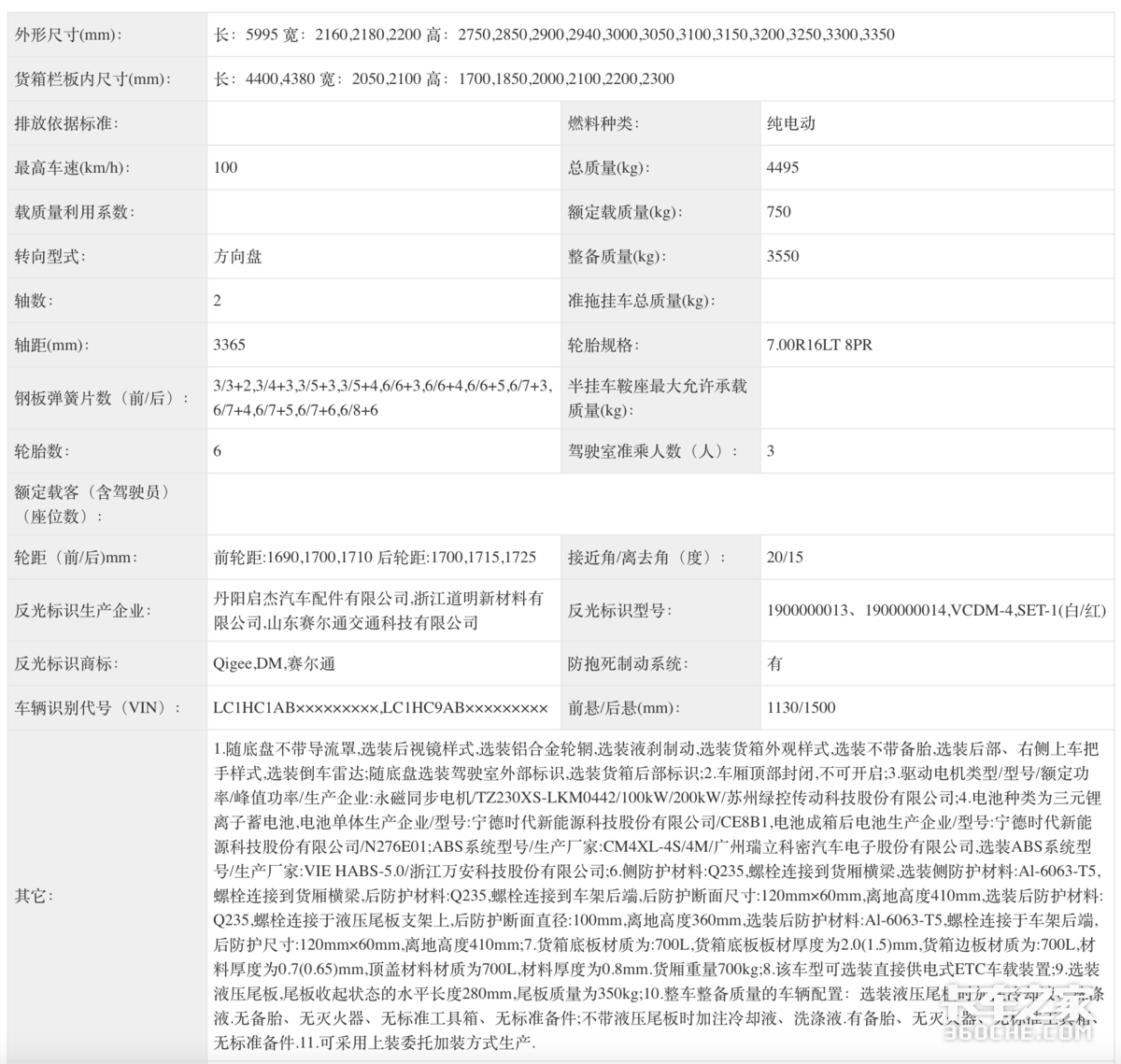Click the 外形尺寸(mm) label cell
The image size is (1121, 1064).
(x=68, y=35)
